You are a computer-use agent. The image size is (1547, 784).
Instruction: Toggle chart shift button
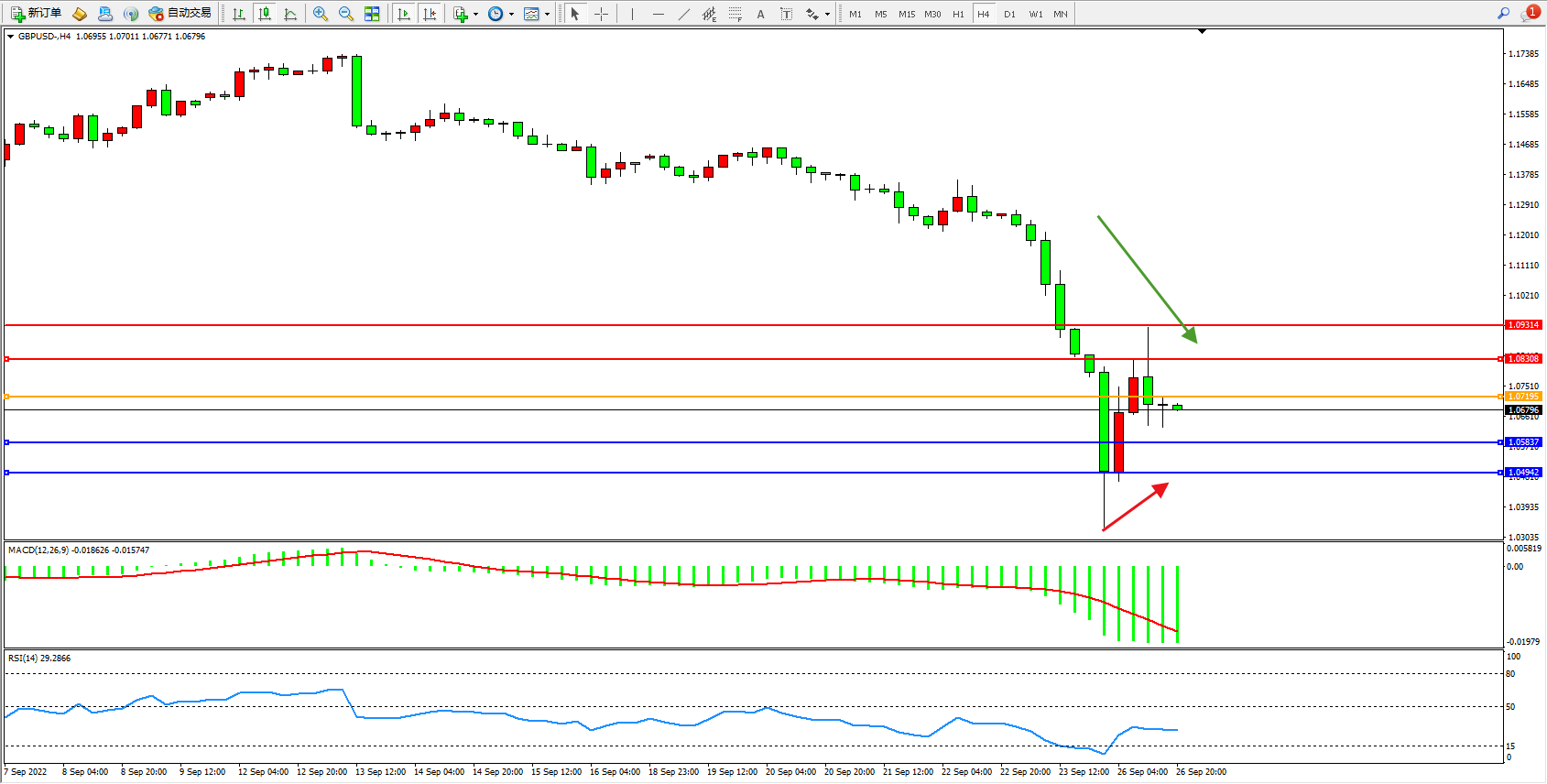click(x=430, y=14)
